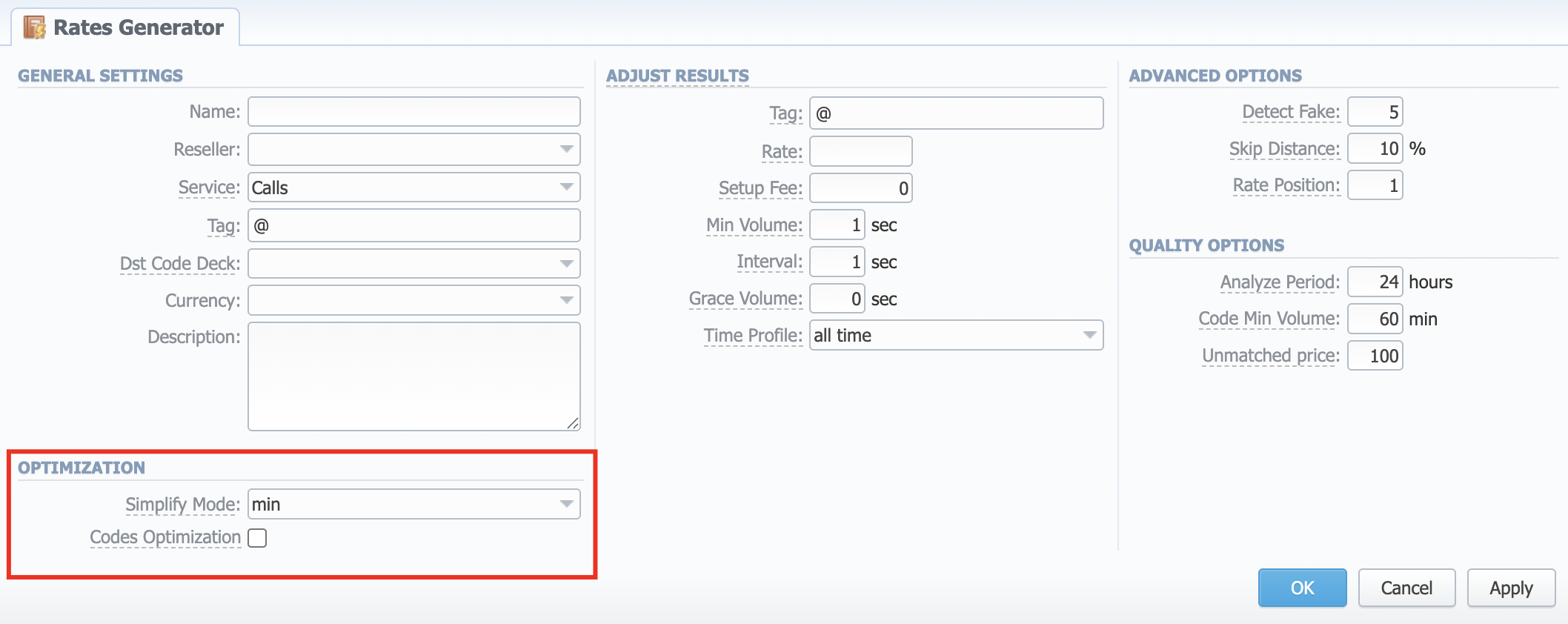Click the Service label

click(x=209, y=187)
